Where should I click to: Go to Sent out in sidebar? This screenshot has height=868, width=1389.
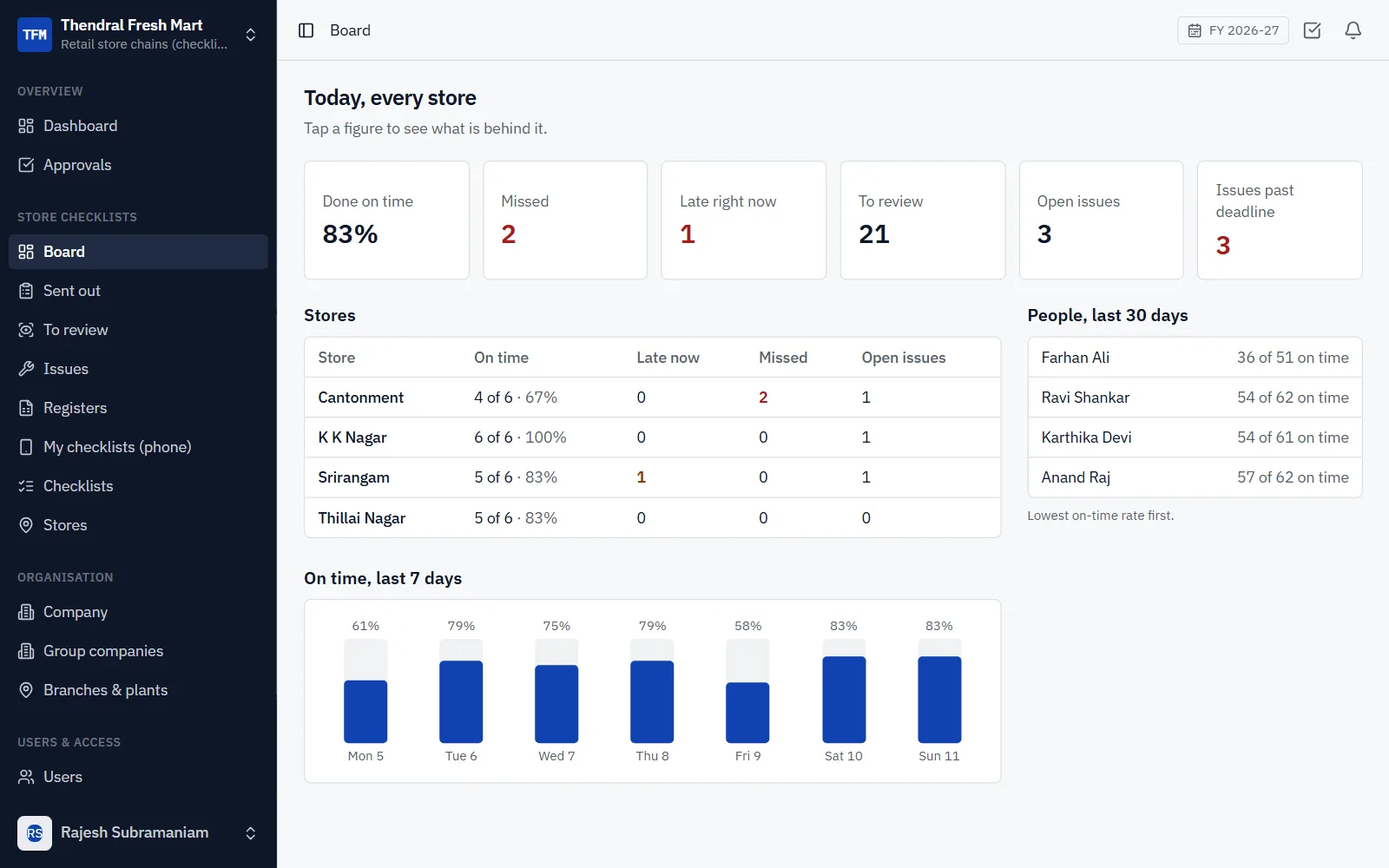tap(138, 291)
